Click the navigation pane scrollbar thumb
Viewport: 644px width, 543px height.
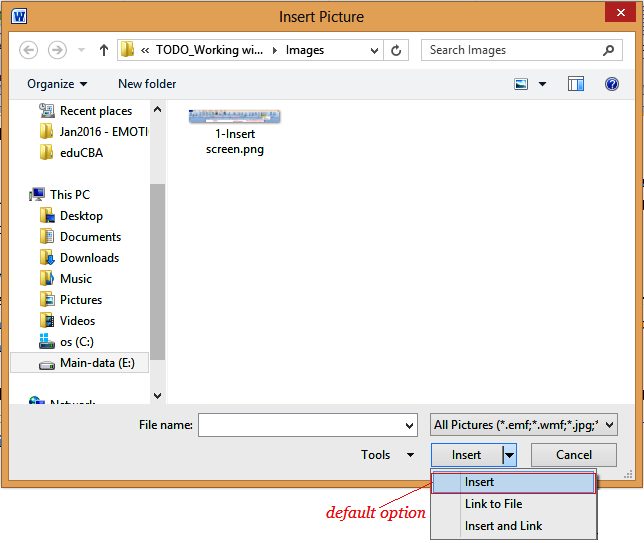(x=157, y=272)
